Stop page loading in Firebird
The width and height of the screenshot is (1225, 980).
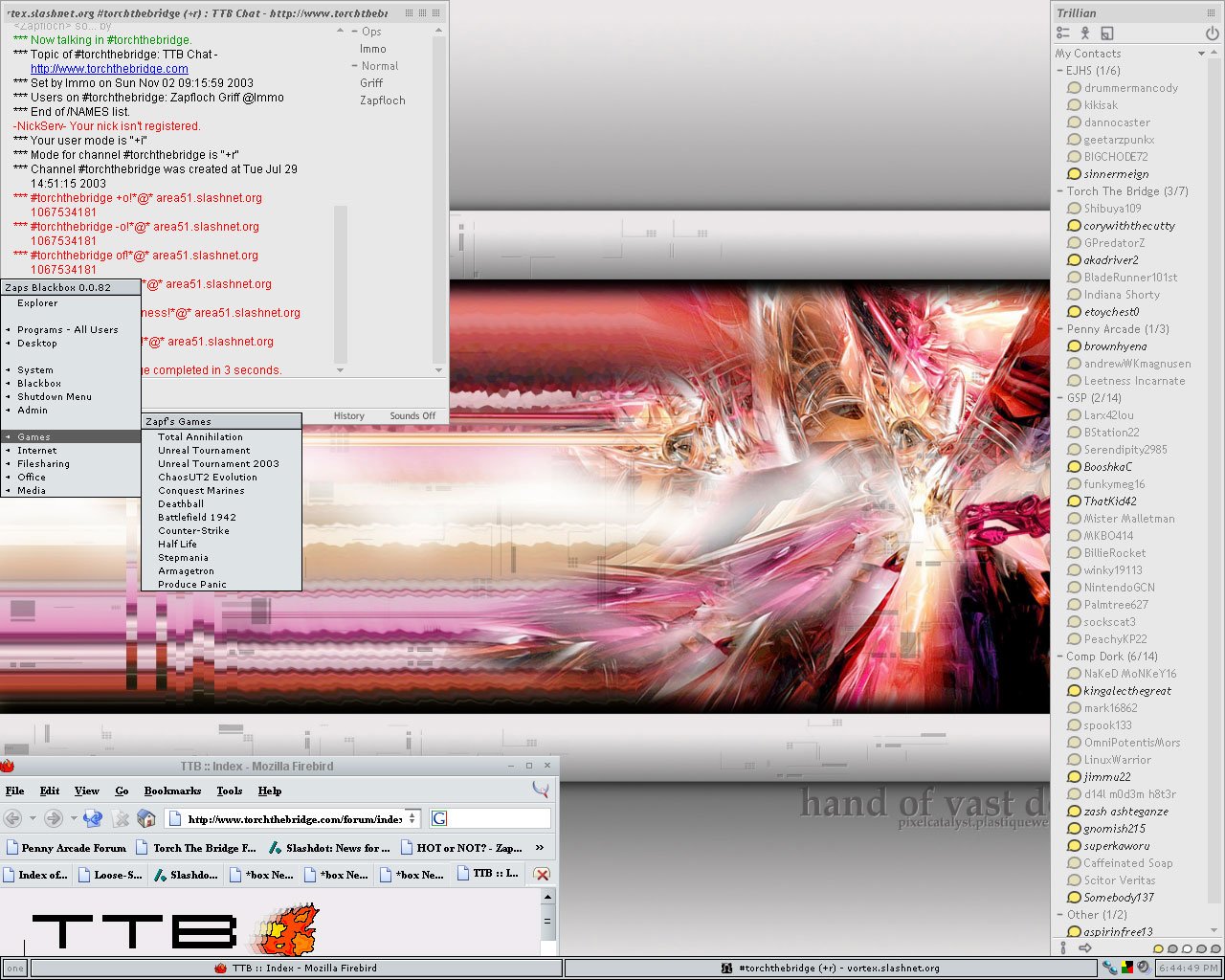121,818
